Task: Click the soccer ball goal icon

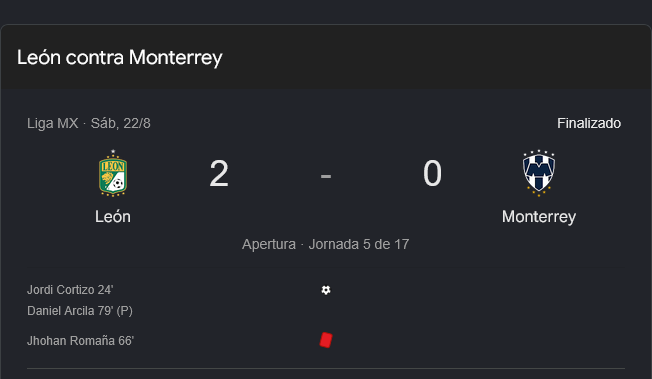Action: [x=326, y=290]
